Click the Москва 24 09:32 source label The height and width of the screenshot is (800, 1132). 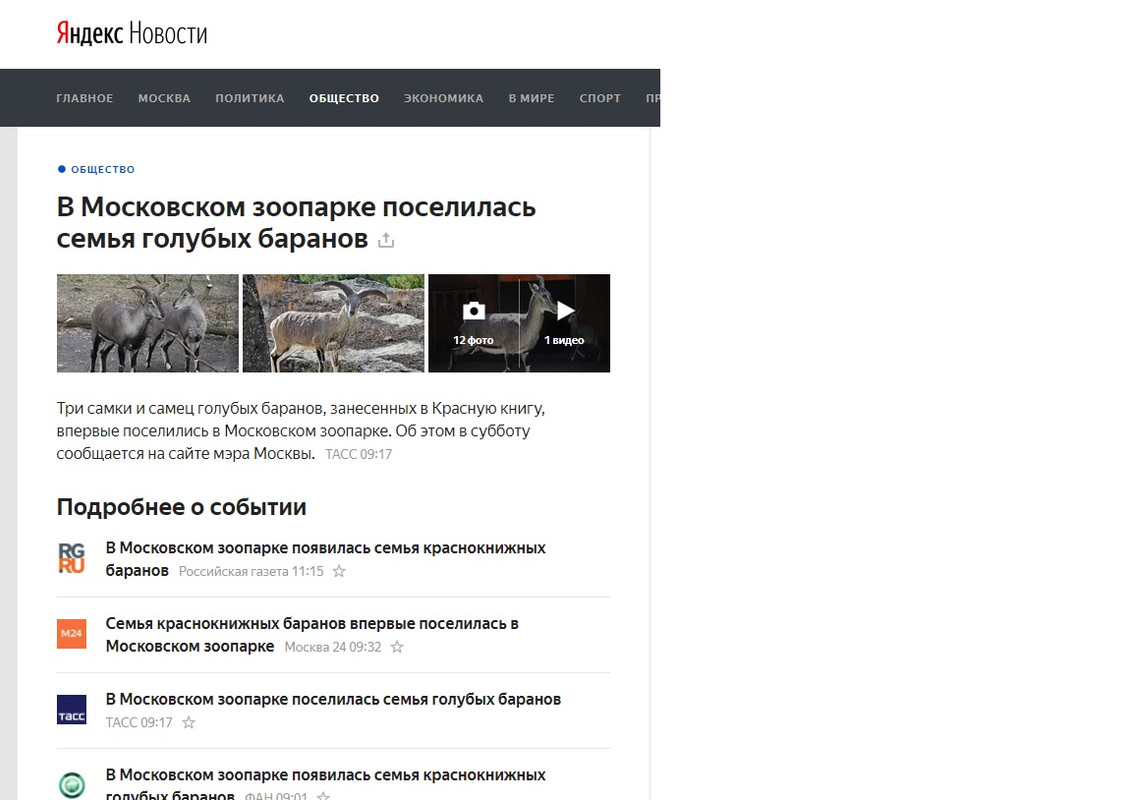tap(332, 647)
